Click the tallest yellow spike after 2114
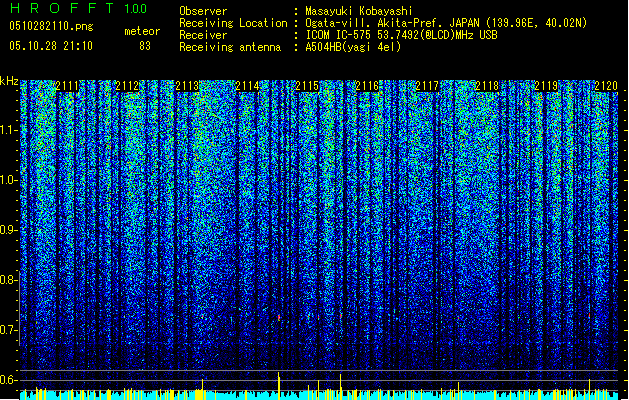The image size is (629, 400). [278, 386]
